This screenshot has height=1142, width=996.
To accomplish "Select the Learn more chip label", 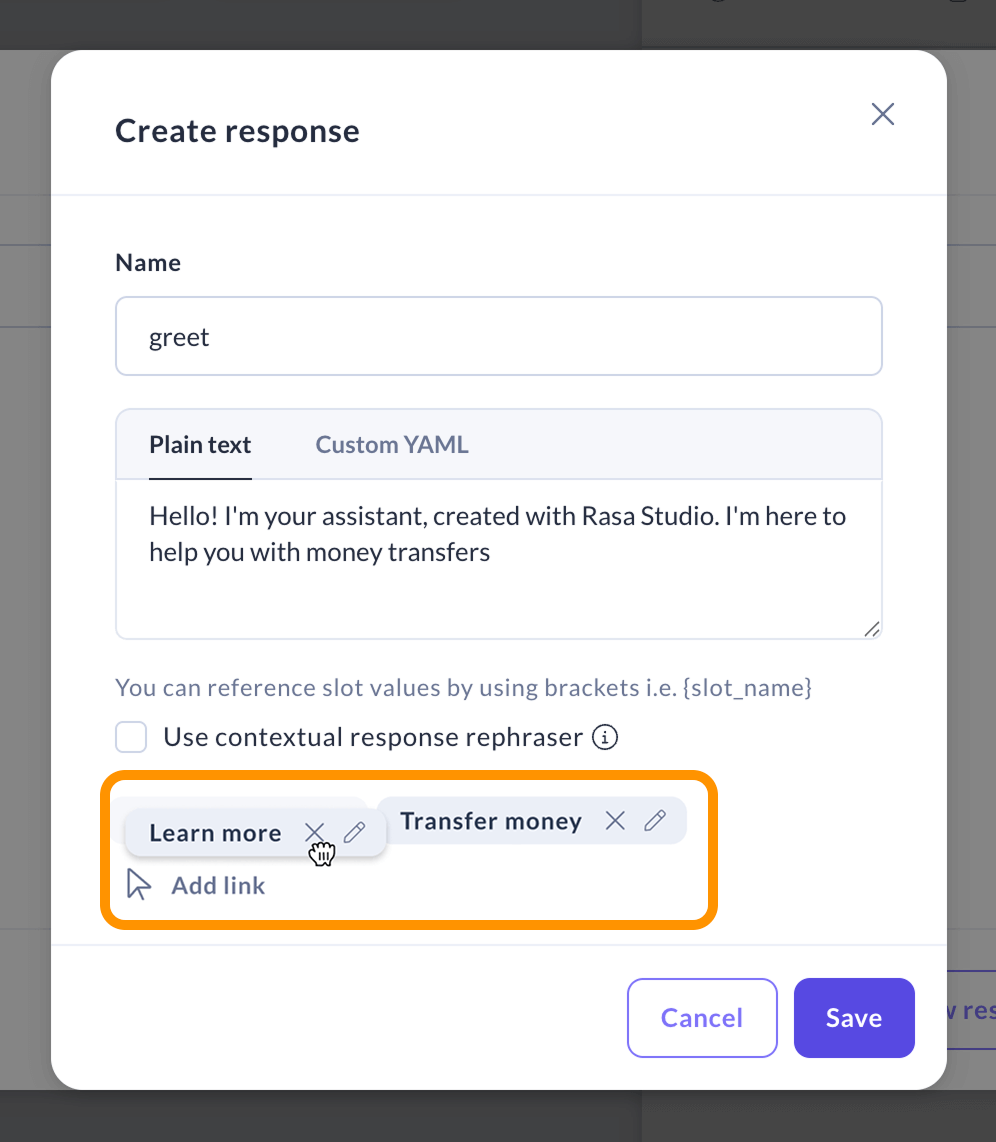I will (215, 833).
